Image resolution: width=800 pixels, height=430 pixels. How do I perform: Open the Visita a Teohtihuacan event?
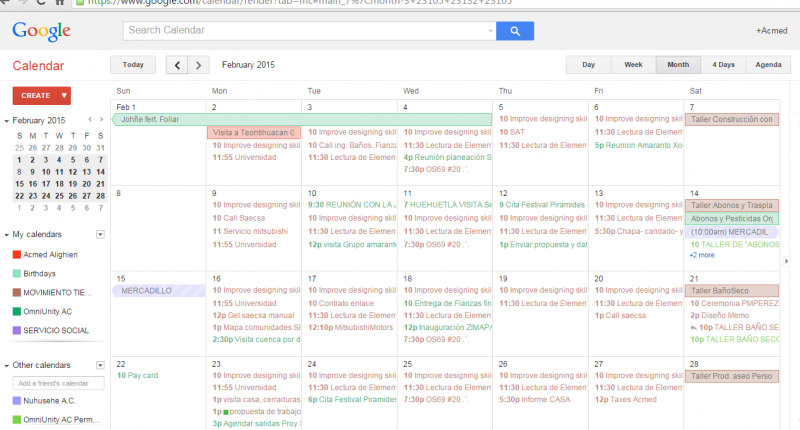coord(254,133)
